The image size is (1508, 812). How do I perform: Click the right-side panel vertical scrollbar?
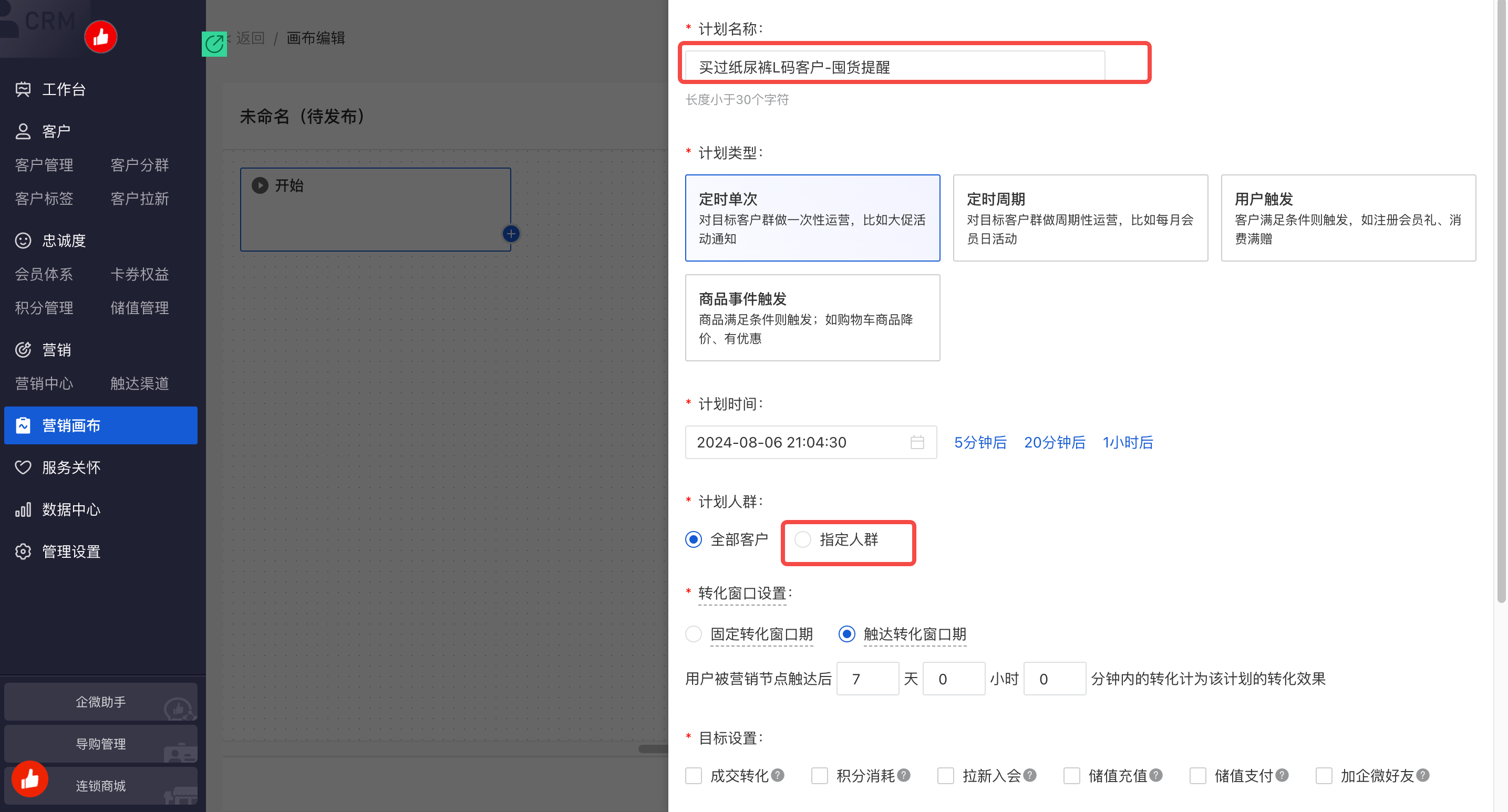pyautogui.click(x=1501, y=301)
